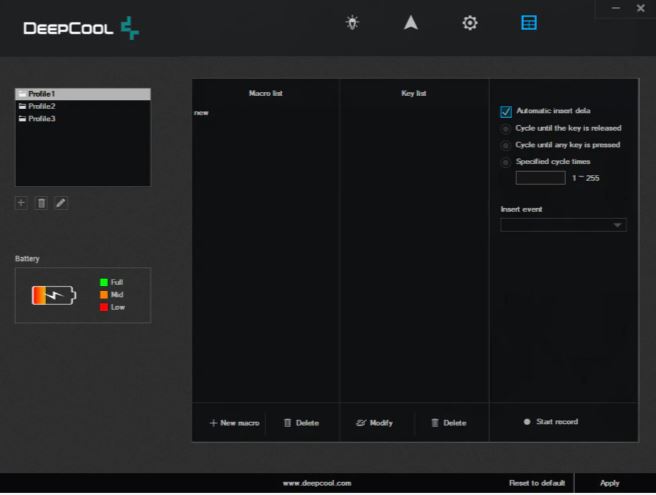Screen dimensions: 656x495
Task: Click the battery status icon
Action: pyautogui.click(x=53, y=295)
